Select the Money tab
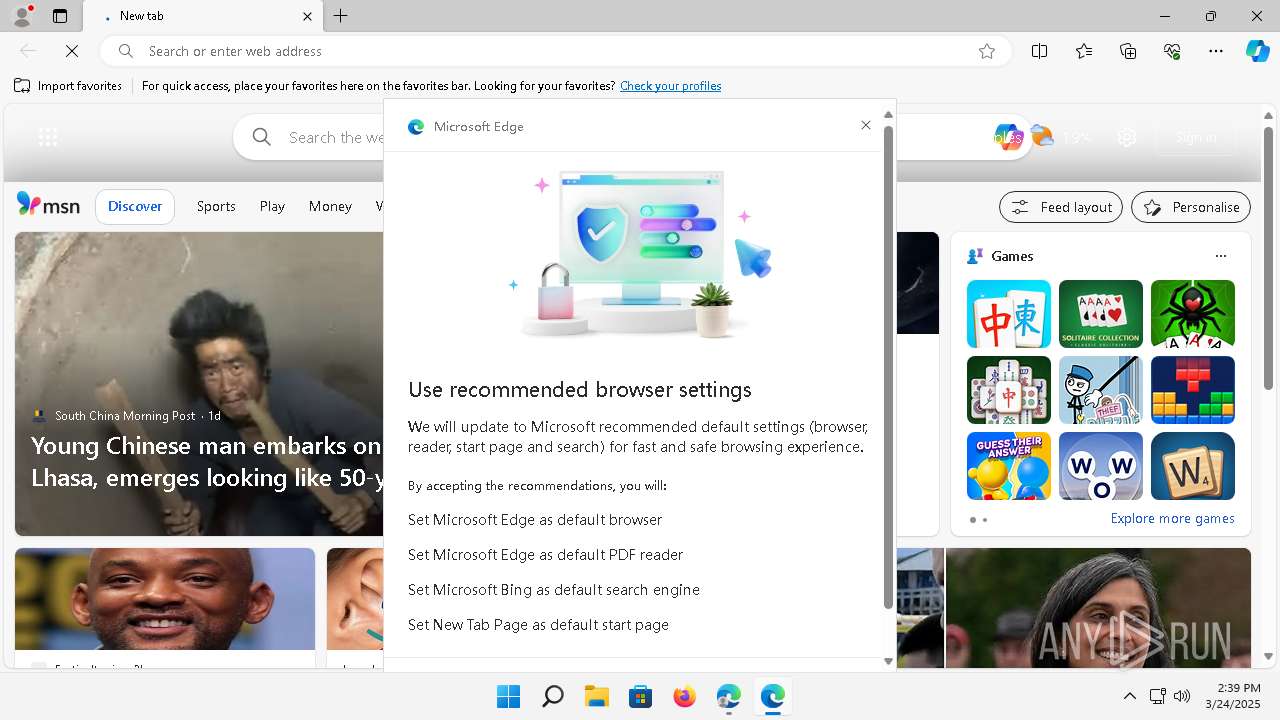The height and width of the screenshot is (720, 1280). click(330, 206)
